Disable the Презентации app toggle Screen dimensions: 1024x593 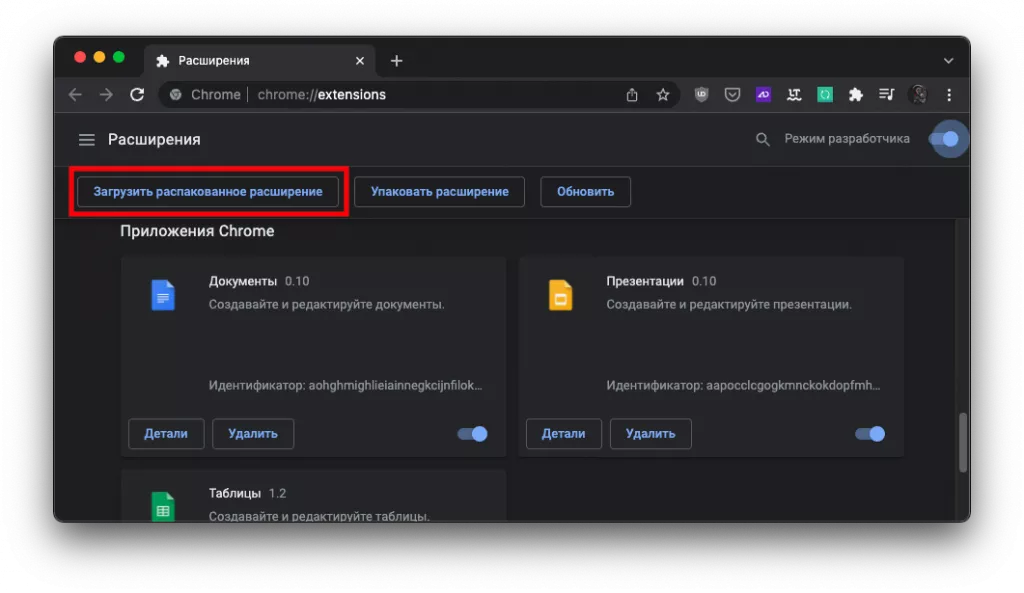click(x=870, y=434)
